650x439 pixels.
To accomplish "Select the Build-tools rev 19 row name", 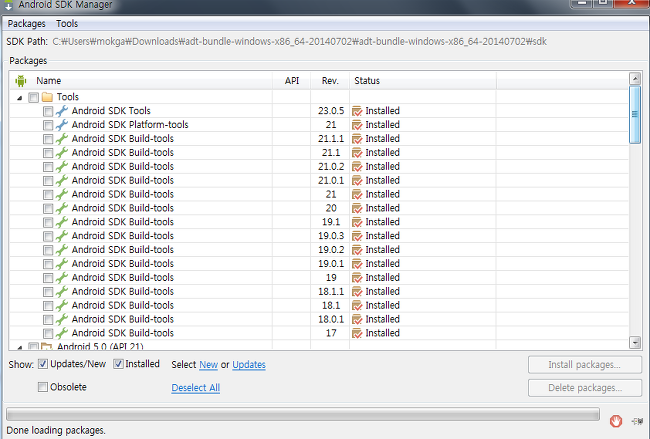I will [x=123, y=278].
